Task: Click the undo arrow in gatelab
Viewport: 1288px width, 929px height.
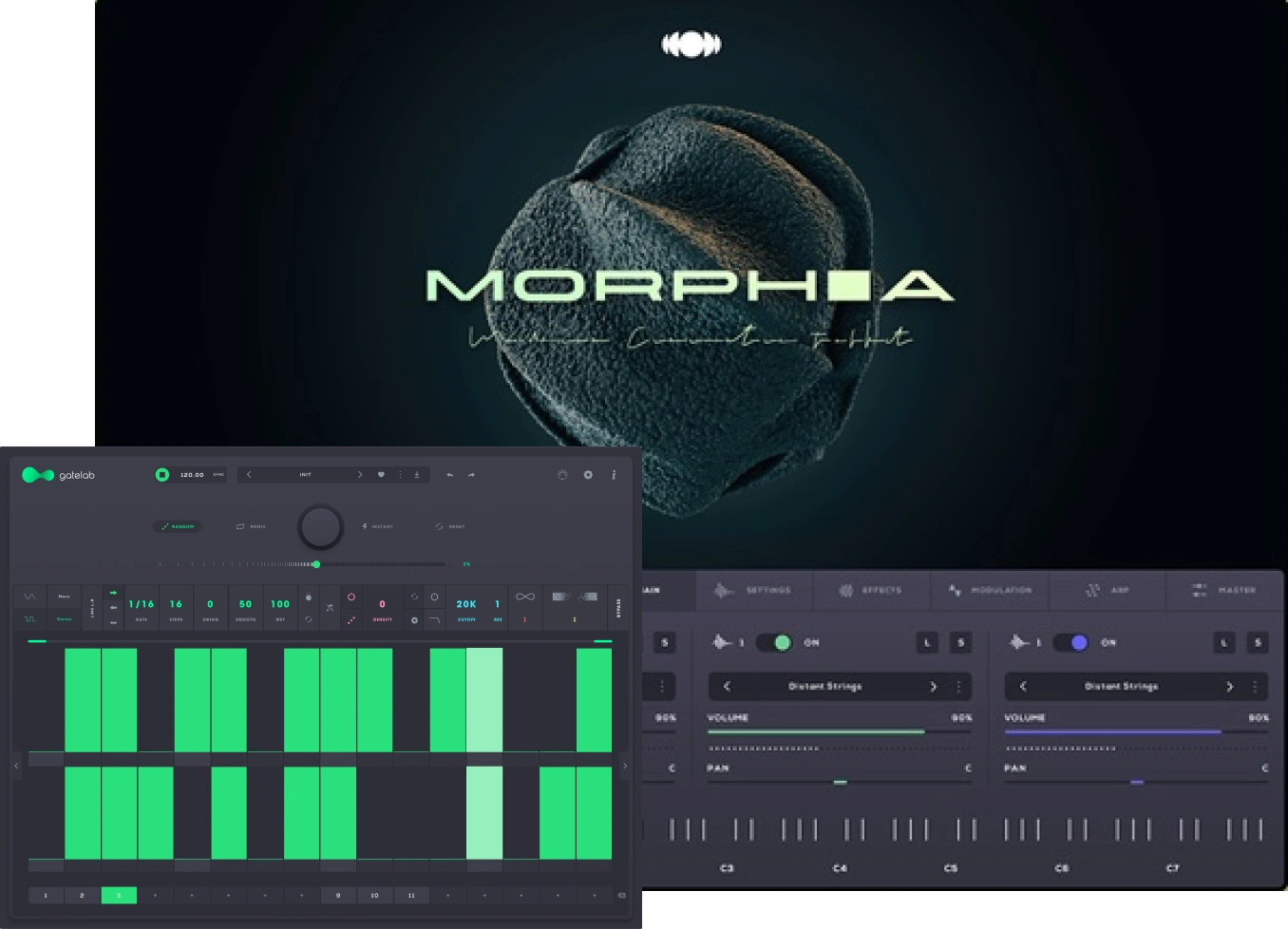Action: pyautogui.click(x=450, y=475)
